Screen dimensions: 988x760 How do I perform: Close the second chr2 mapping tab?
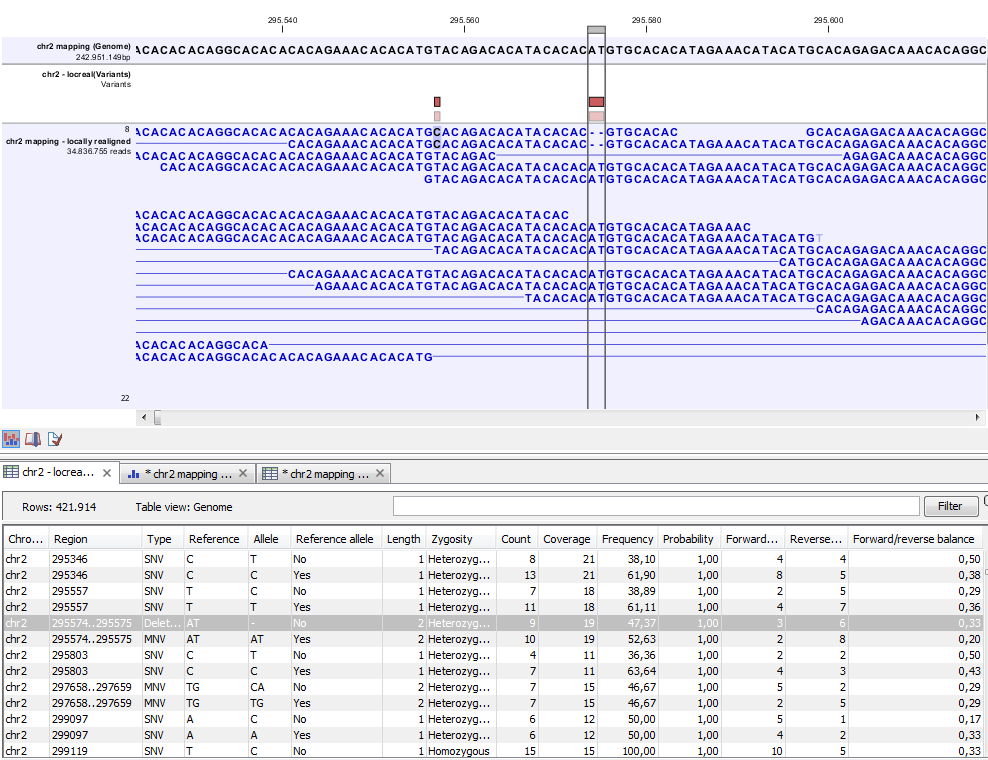(378, 472)
